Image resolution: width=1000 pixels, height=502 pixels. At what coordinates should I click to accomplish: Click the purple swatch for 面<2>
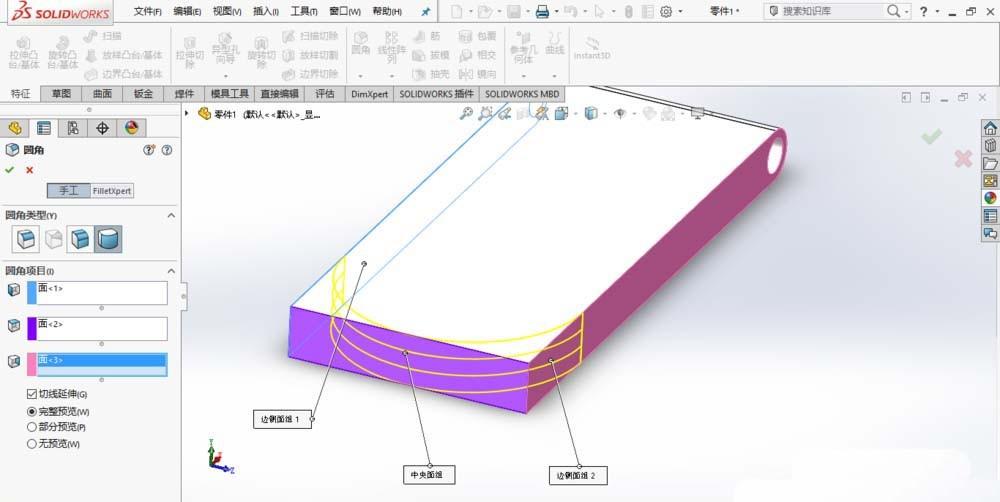click(x=32, y=329)
